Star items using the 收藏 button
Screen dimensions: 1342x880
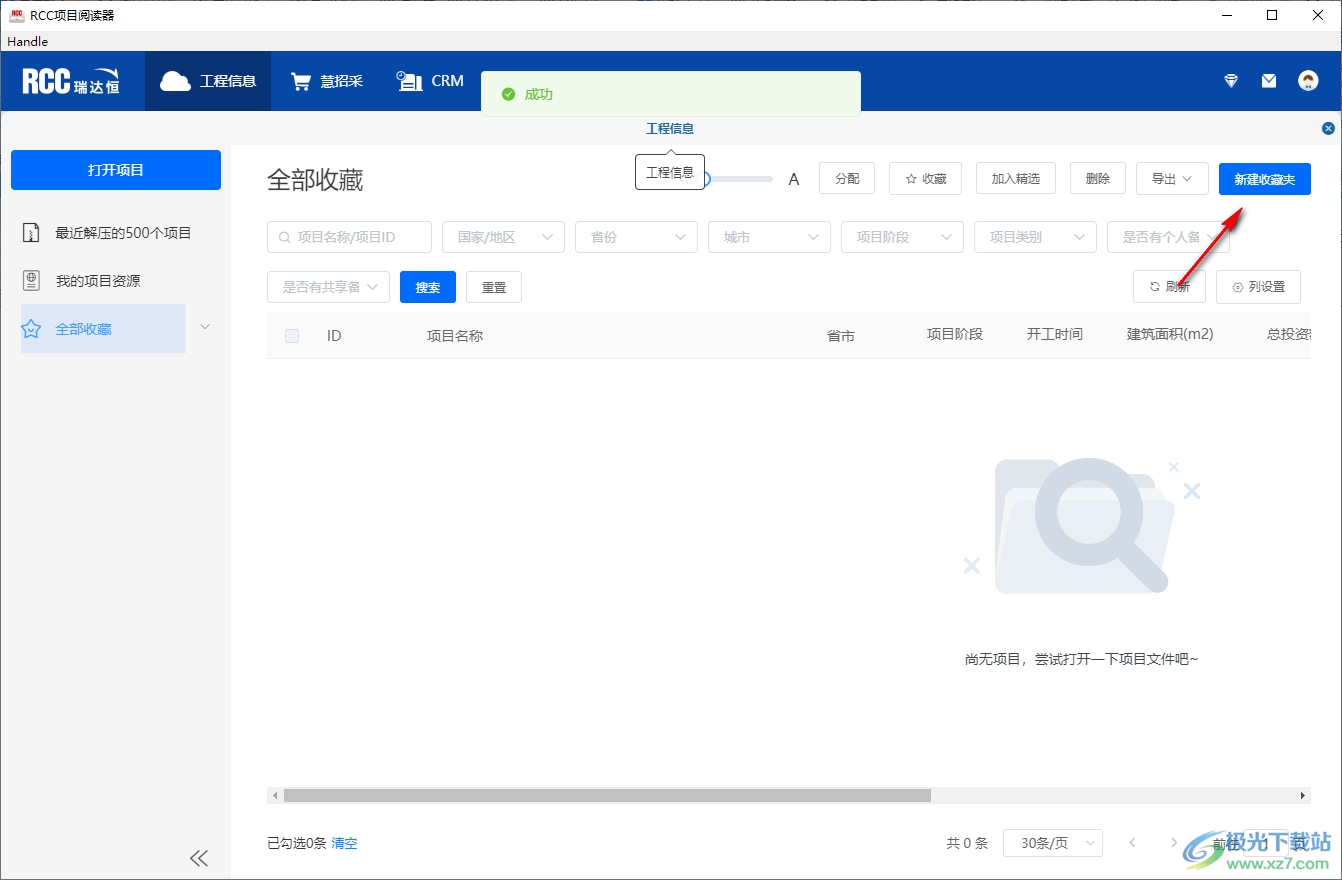point(924,178)
